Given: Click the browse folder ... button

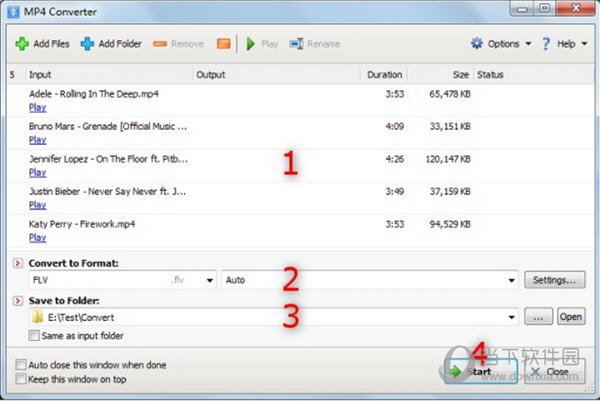Looking at the screenshot, I should tap(538, 317).
